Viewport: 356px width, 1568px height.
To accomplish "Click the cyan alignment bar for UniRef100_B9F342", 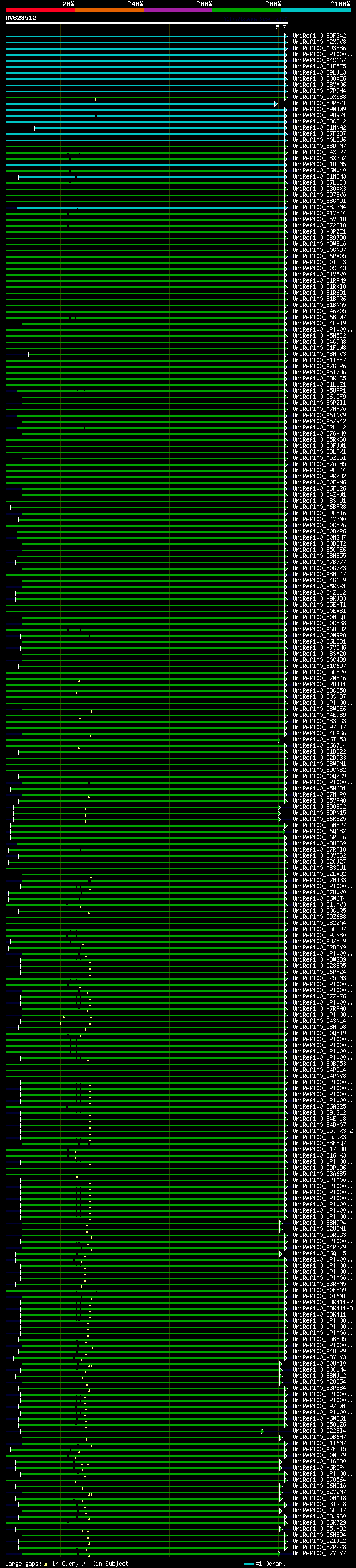I will pyautogui.click(x=147, y=36).
